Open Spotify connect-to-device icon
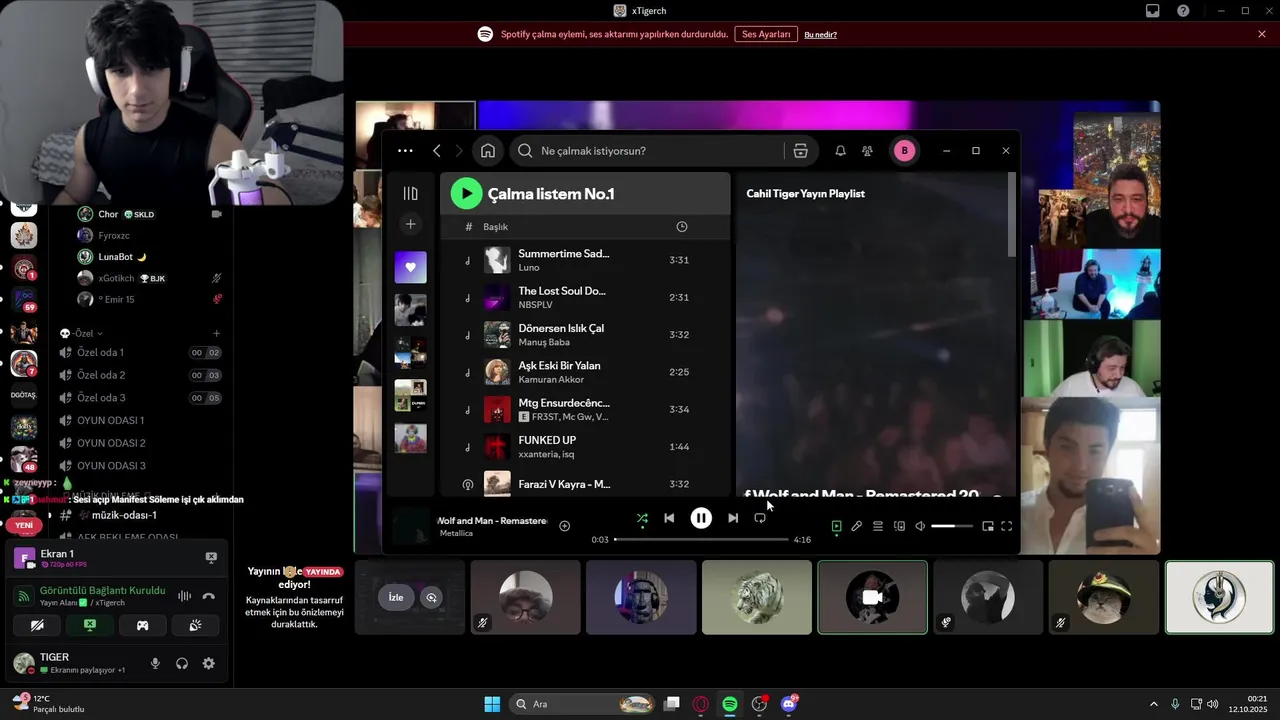The height and width of the screenshot is (720, 1280). [899, 526]
